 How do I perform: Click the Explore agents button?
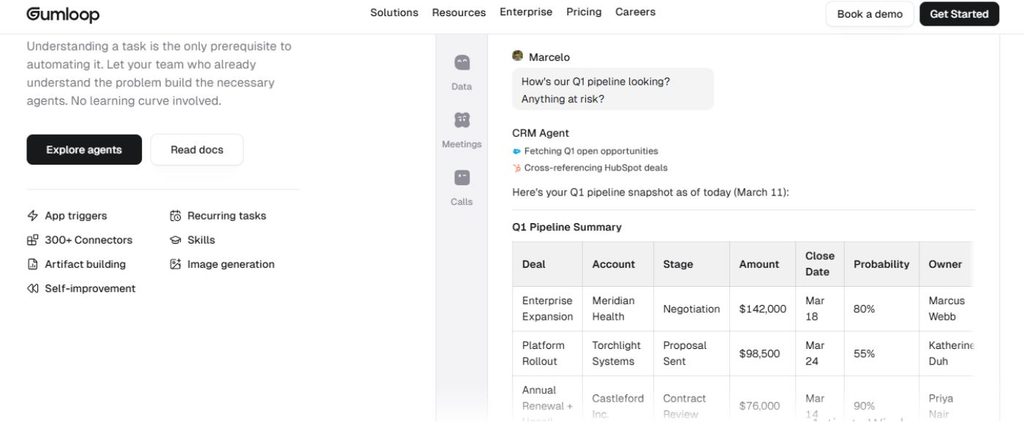84,150
